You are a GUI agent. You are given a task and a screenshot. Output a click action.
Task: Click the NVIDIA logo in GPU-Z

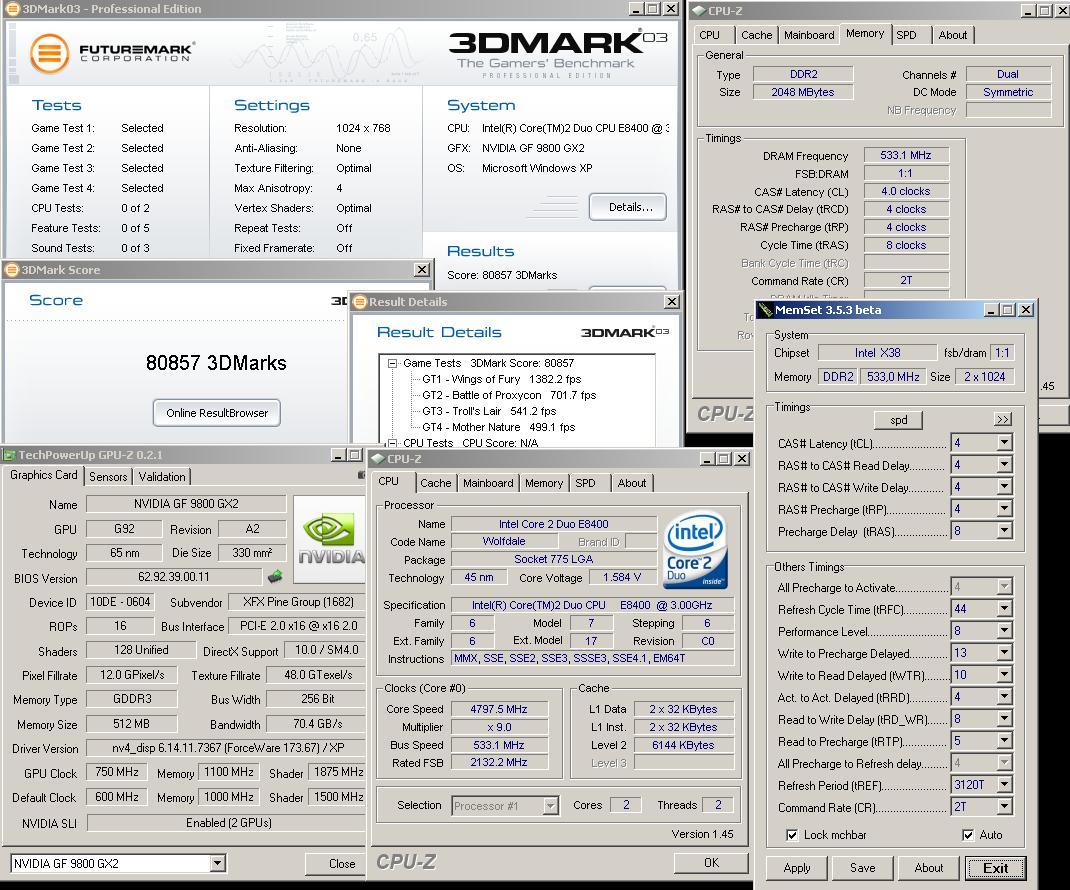330,540
